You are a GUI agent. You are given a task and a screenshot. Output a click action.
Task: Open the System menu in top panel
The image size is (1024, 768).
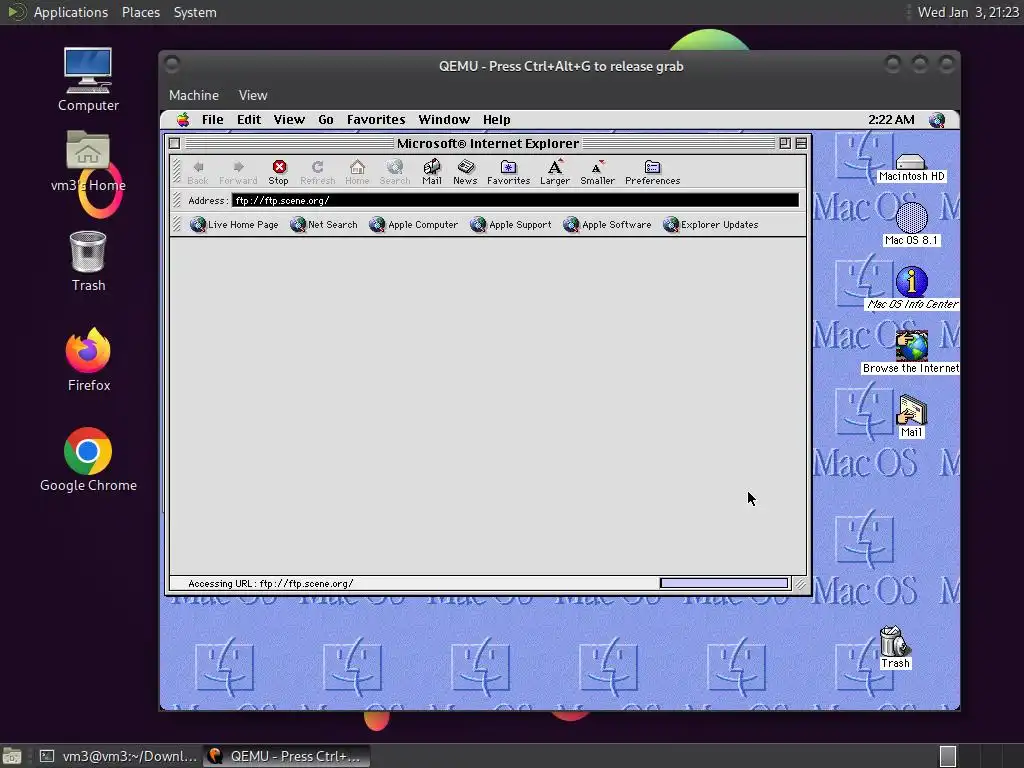click(x=195, y=12)
